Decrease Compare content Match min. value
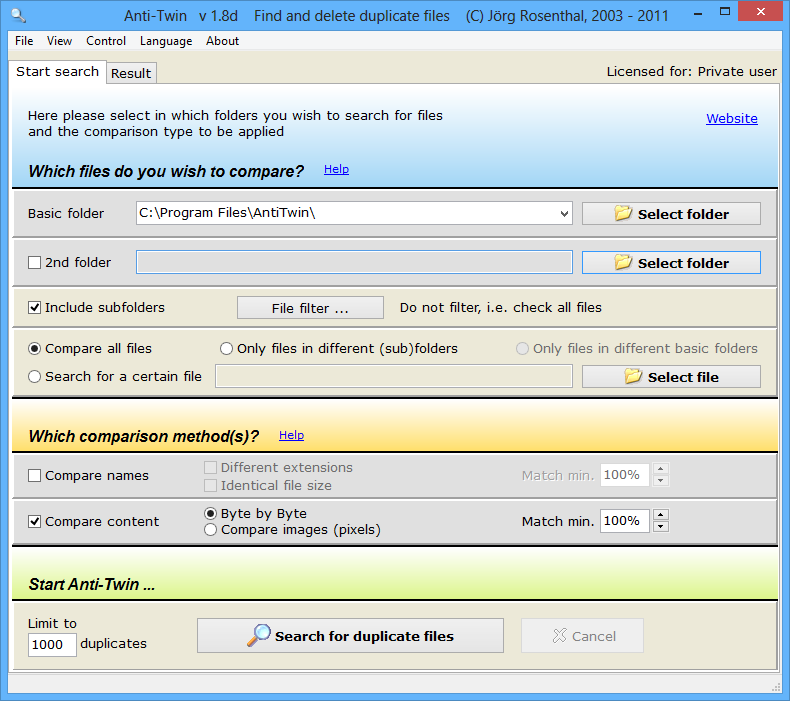Screen dimensions: 790x701 tap(661, 527)
